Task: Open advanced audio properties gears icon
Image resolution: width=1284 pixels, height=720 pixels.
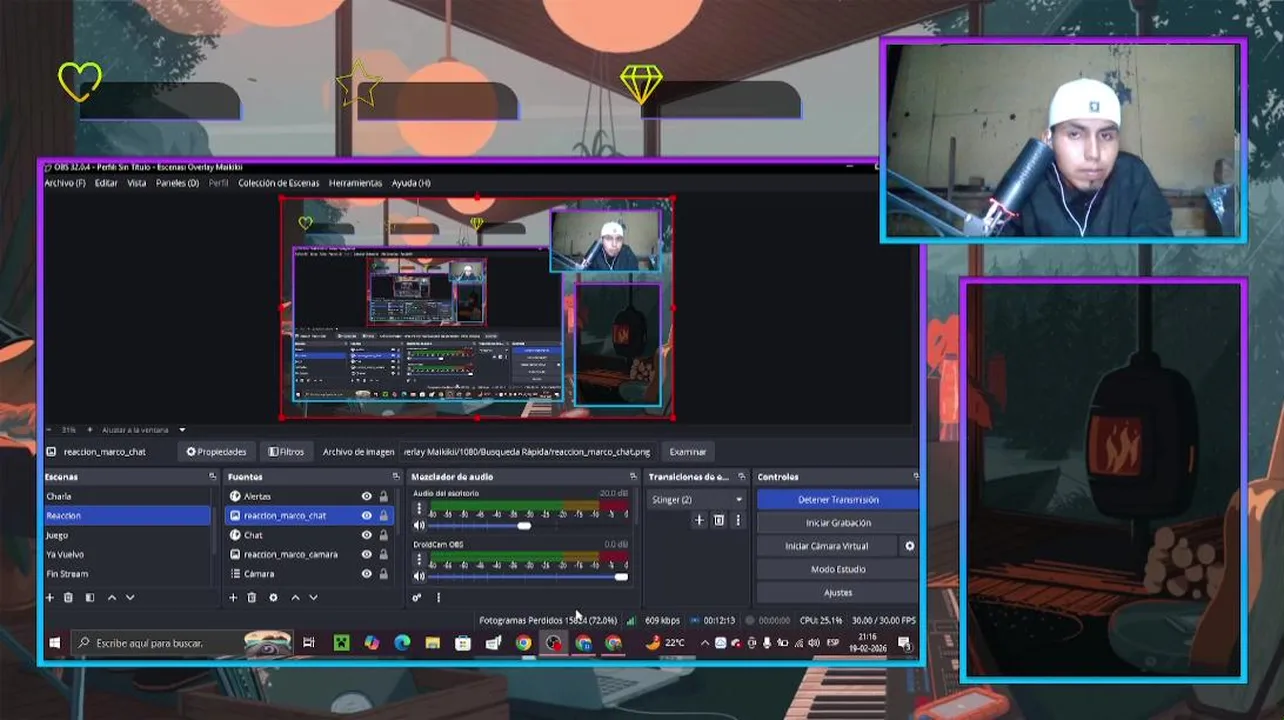Action: (417, 597)
